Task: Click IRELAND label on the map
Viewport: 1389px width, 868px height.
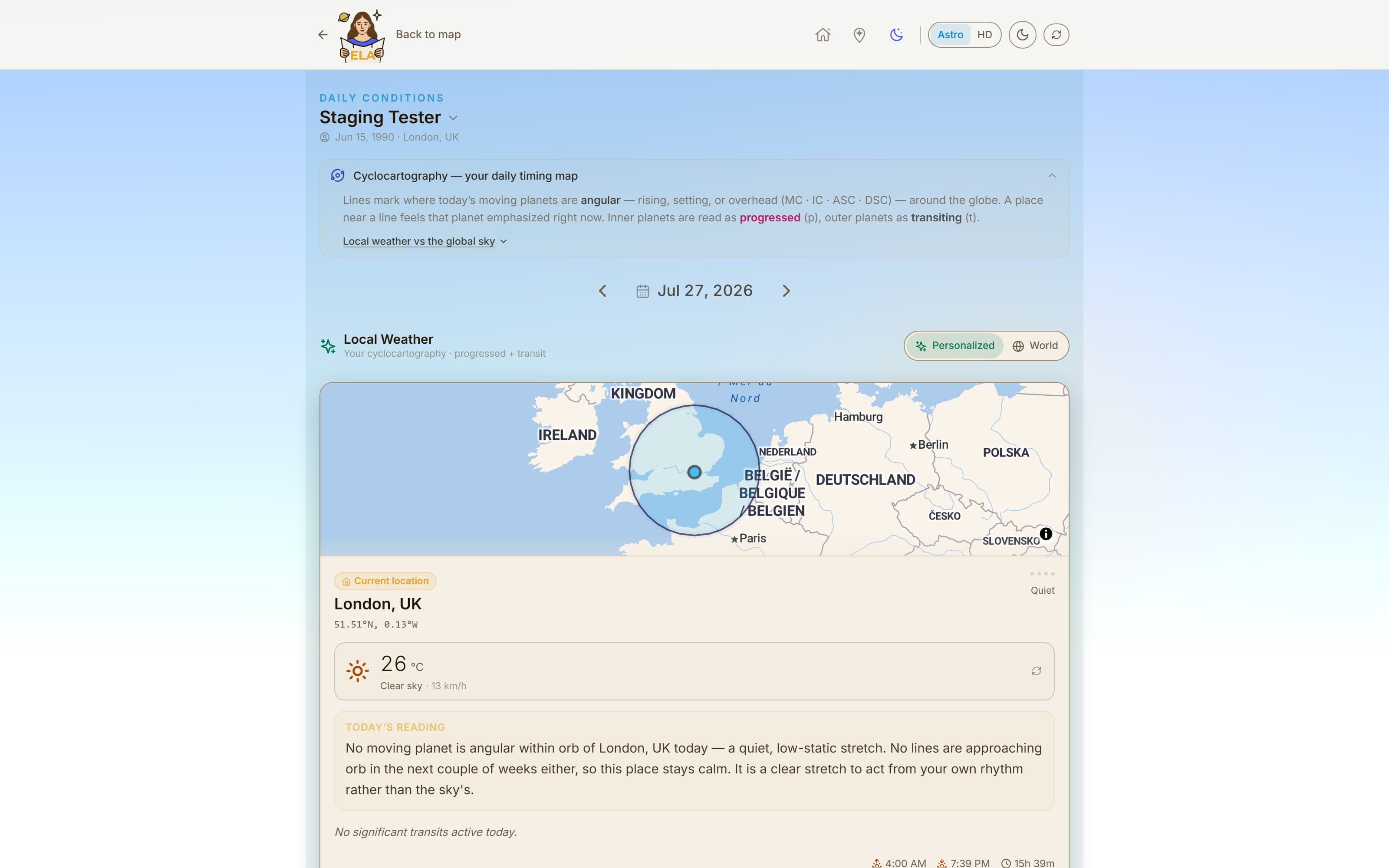Action: pyautogui.click(x=567, y=435)
